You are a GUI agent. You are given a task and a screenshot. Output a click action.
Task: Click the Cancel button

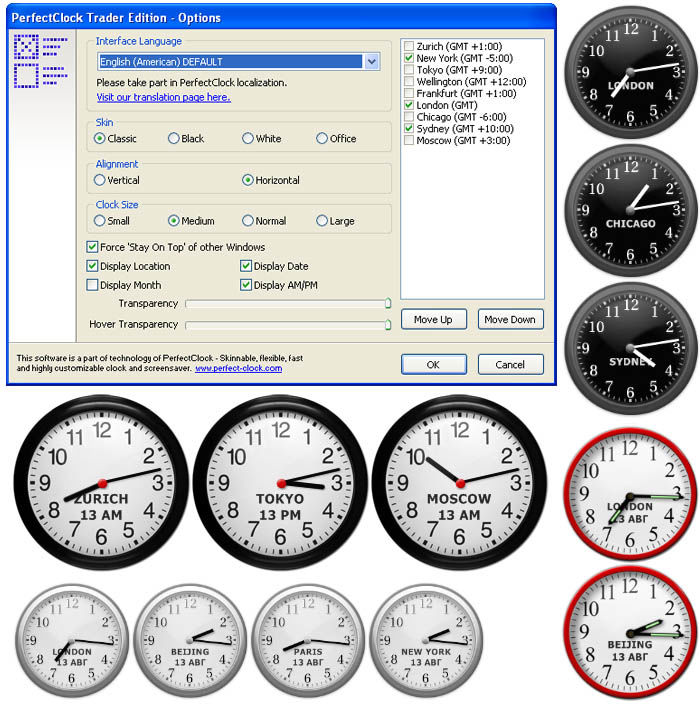pyautogui.click(x=510, y=364)
